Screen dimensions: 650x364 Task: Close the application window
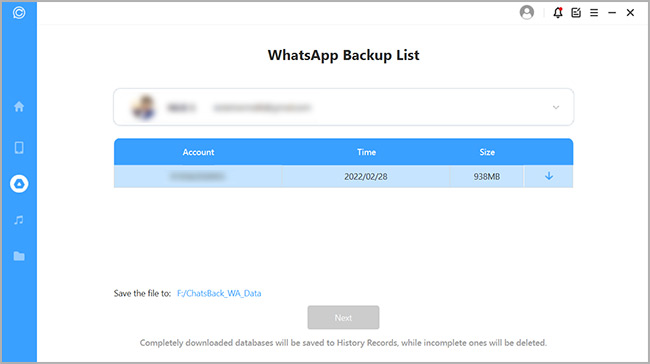pos(631,13)
